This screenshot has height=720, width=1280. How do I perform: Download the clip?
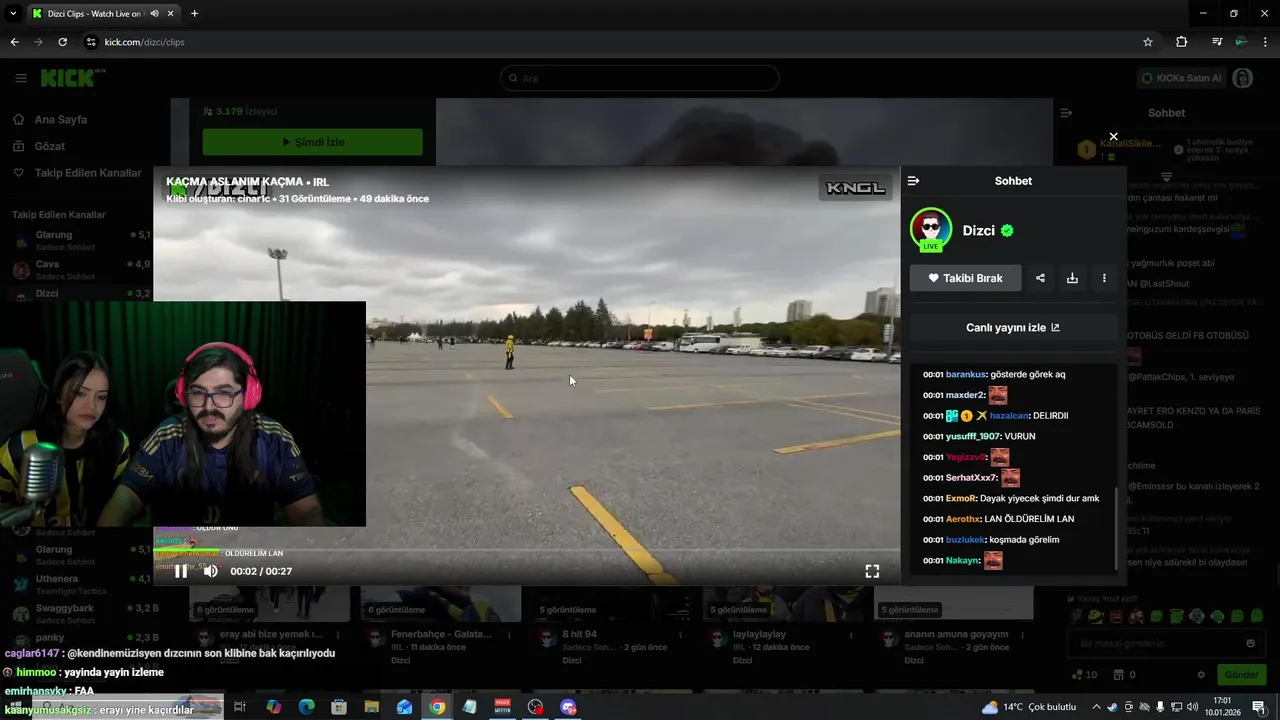tap(1072, 278)
